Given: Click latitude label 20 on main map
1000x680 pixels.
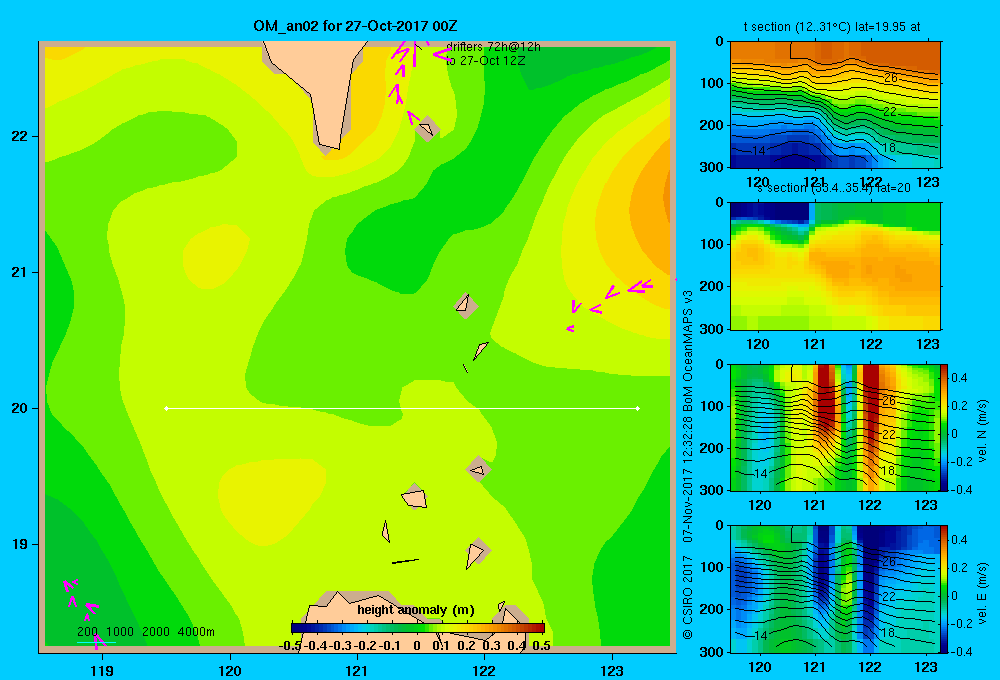Looking at the screenshot, I should coord(20,408).
